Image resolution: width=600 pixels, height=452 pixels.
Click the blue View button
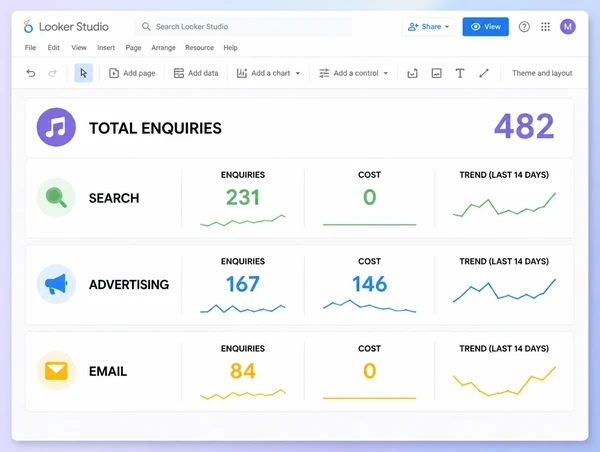(486, 27)
